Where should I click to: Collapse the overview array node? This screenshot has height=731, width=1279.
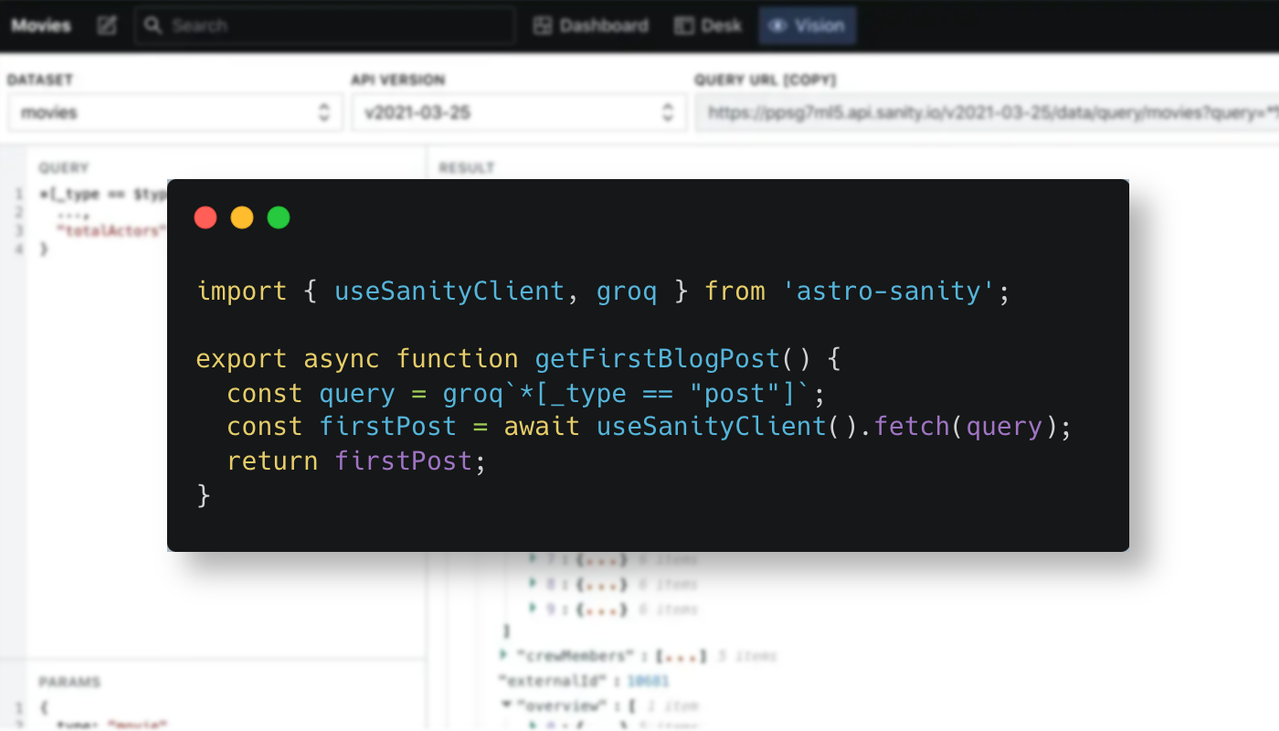click(506, 706)
